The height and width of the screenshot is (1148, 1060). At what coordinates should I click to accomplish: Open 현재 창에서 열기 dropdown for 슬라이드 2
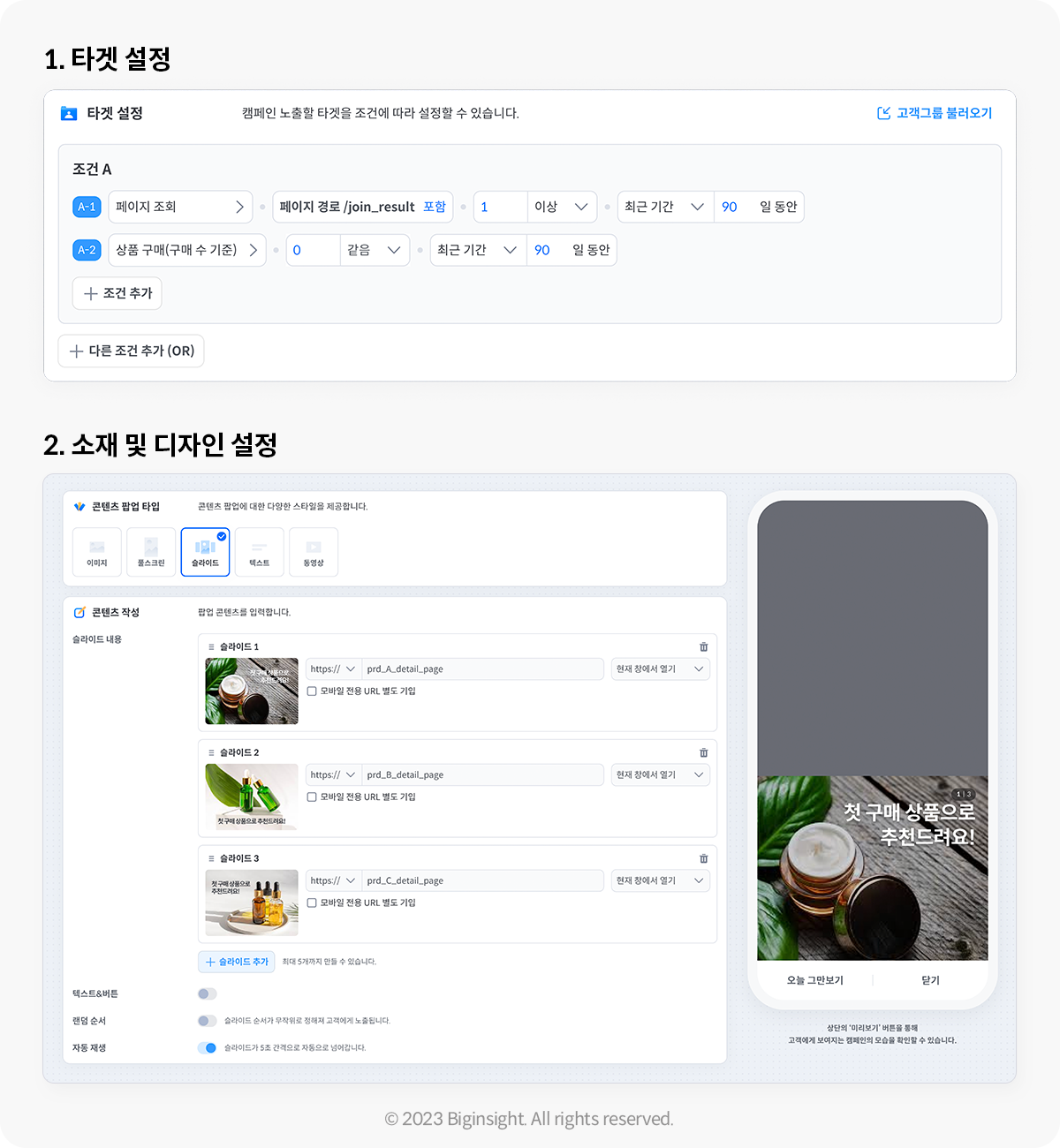[x=661, y=775]
